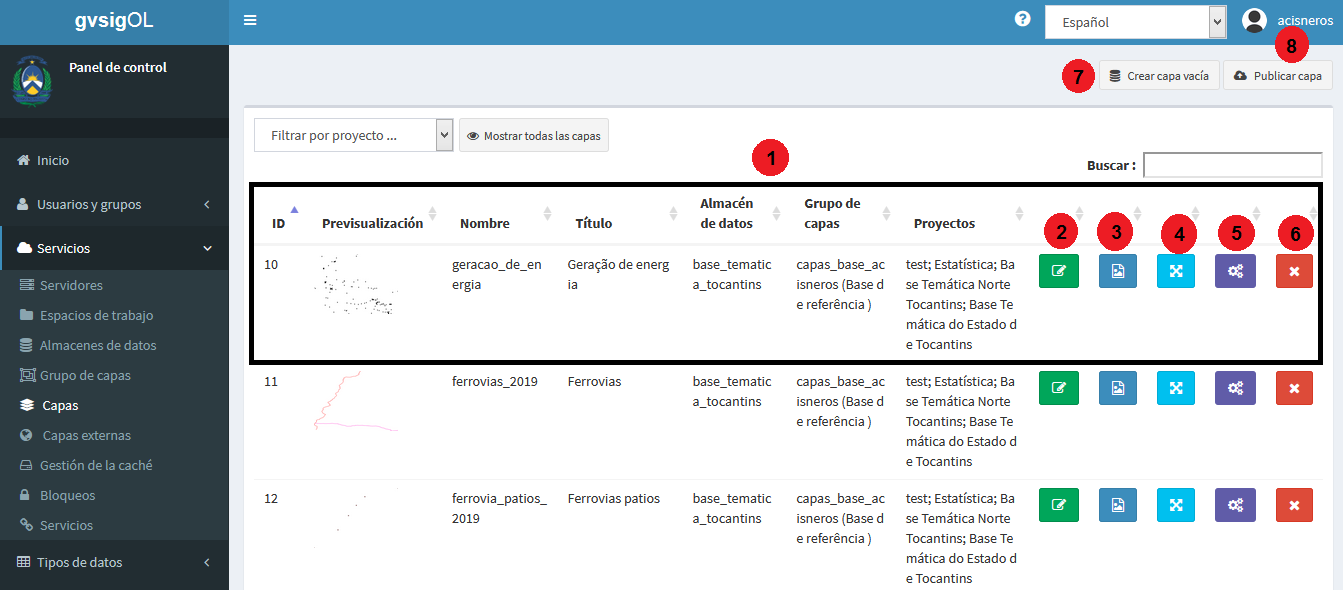The width and height of the screenshot is (1343, 590).
Task: Click Mostrar todas las capas button
Action: 534,135
